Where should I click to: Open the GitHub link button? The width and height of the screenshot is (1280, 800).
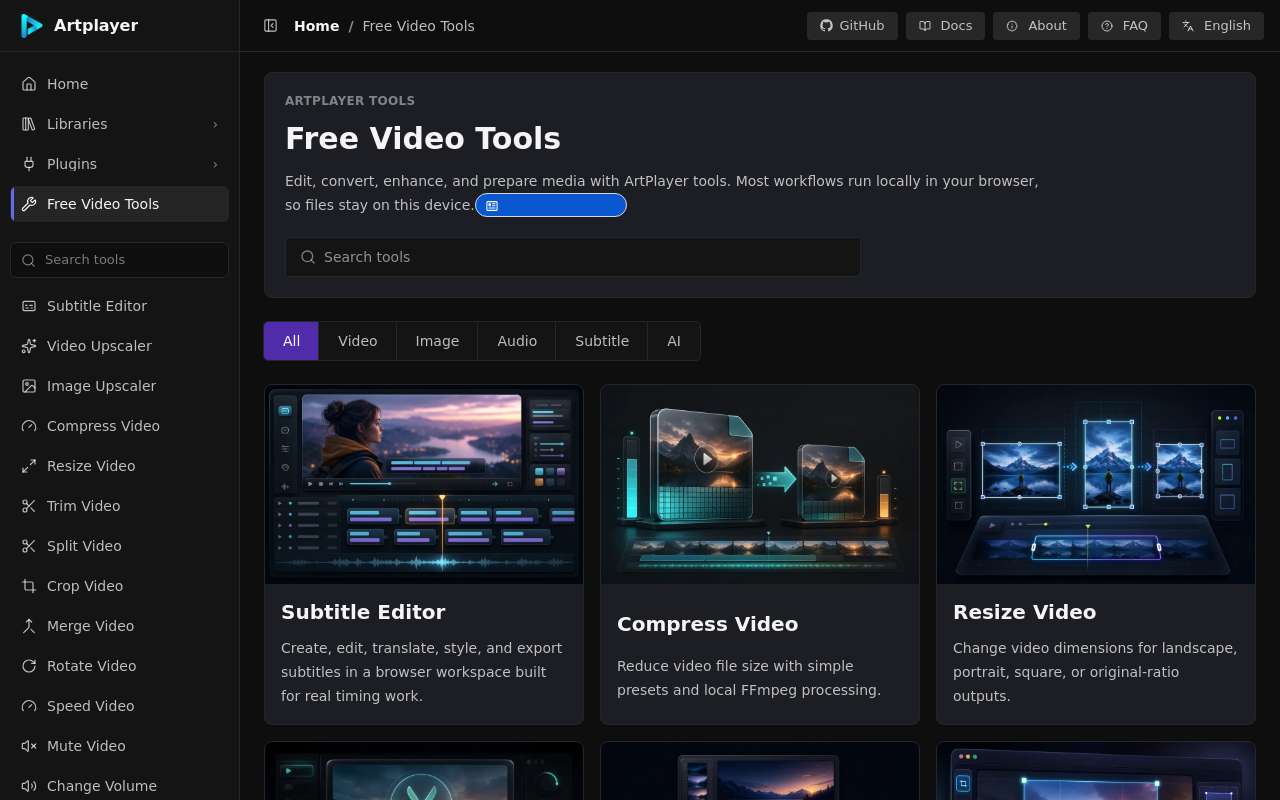[x=852, y=26]
